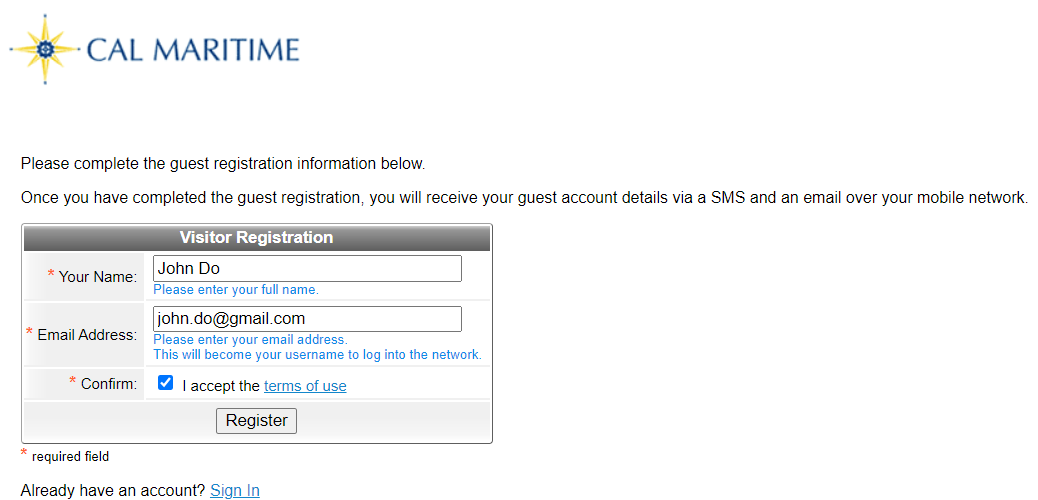
Task: Click the "Please enter your full name" hint
Action: coord(236,289)
